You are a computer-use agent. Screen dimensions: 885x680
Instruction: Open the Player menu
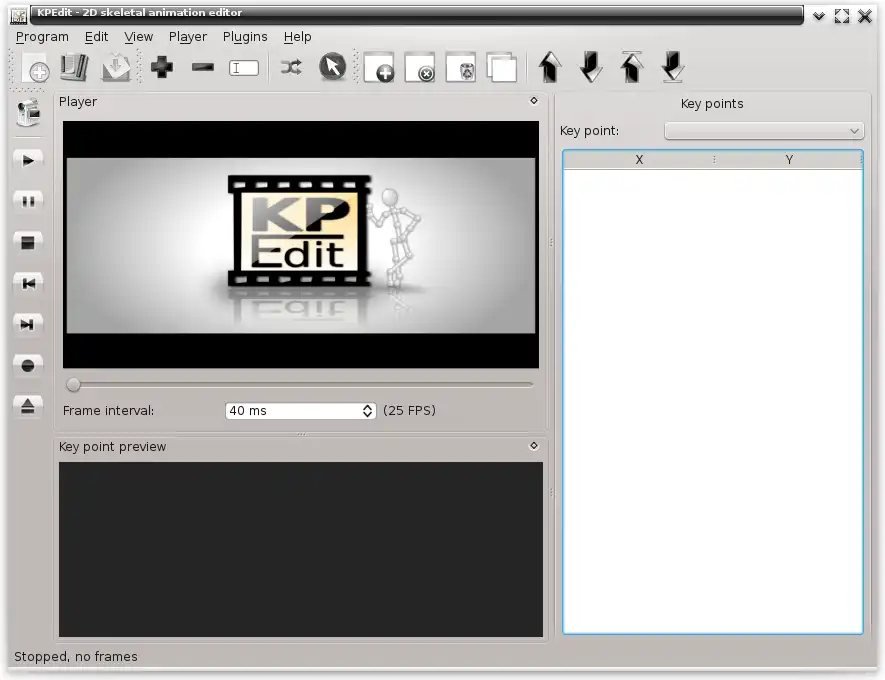[188, 37]
